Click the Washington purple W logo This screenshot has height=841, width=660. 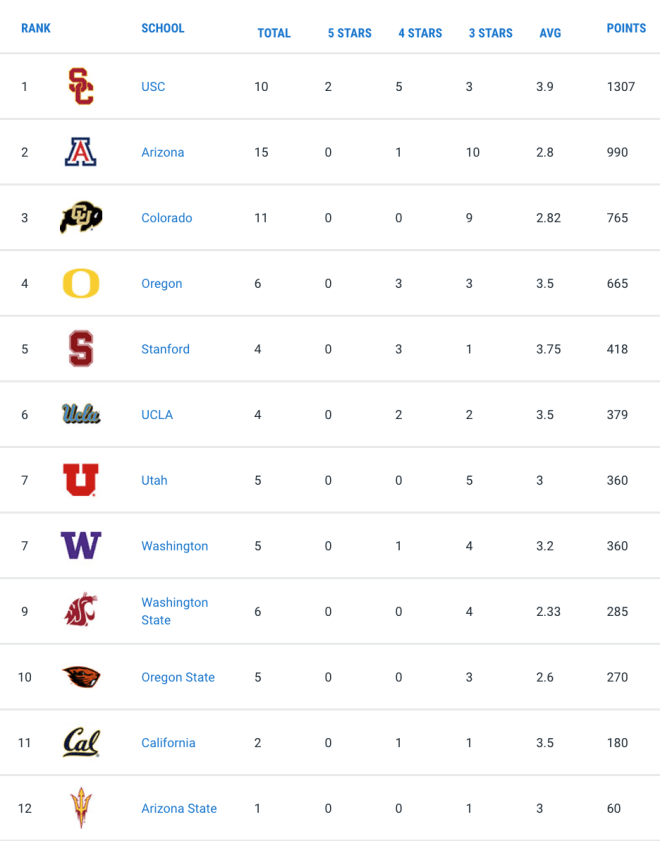click(x=81, y=545)
